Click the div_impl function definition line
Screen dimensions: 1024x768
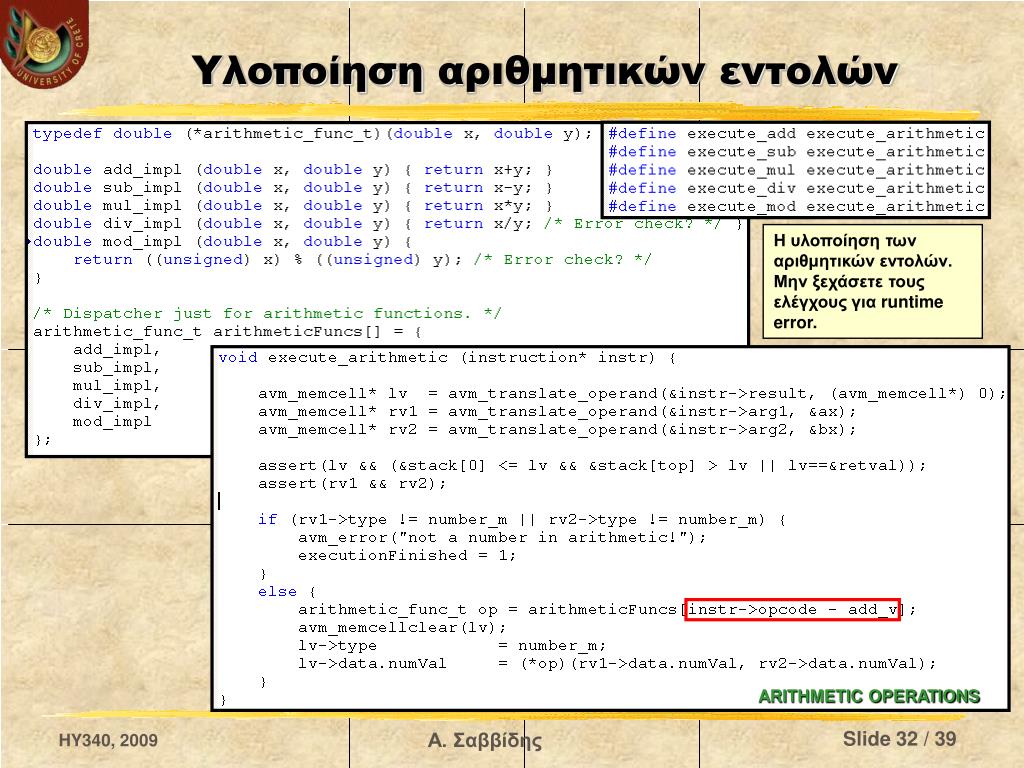click(388, 224)
